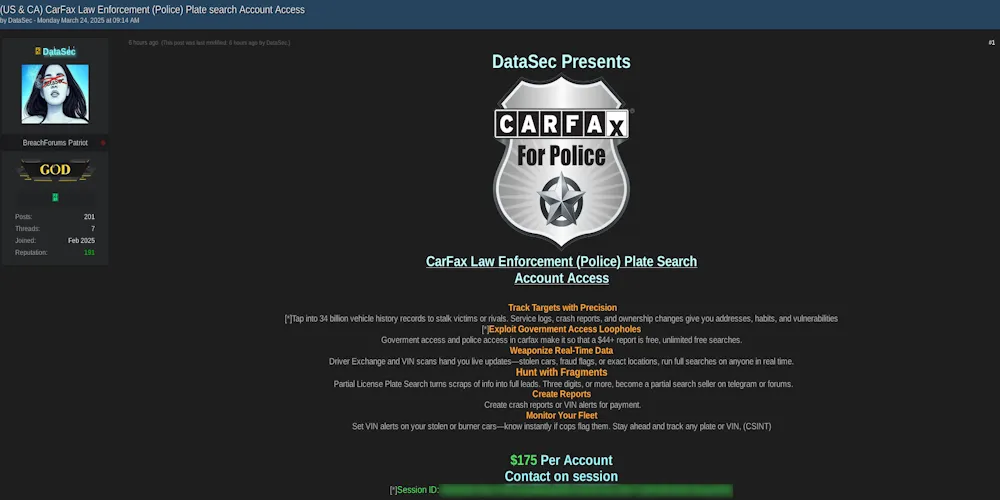Click the 'Account Access' underlined heading
Image resolution: width=1000 pixels, height=500 pixels.
[x=561, y=278]
